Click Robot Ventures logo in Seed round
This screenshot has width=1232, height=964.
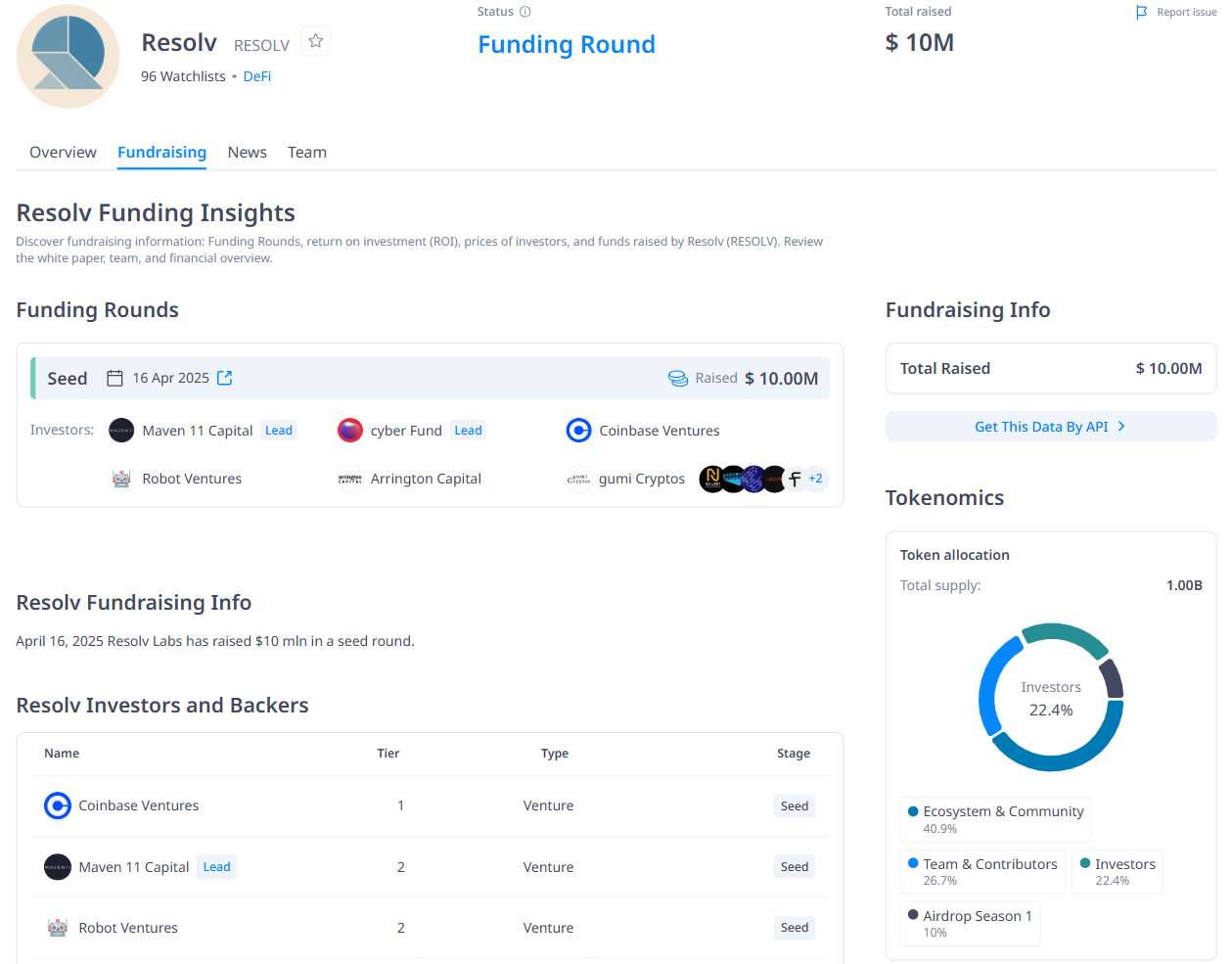coord(121,479)
